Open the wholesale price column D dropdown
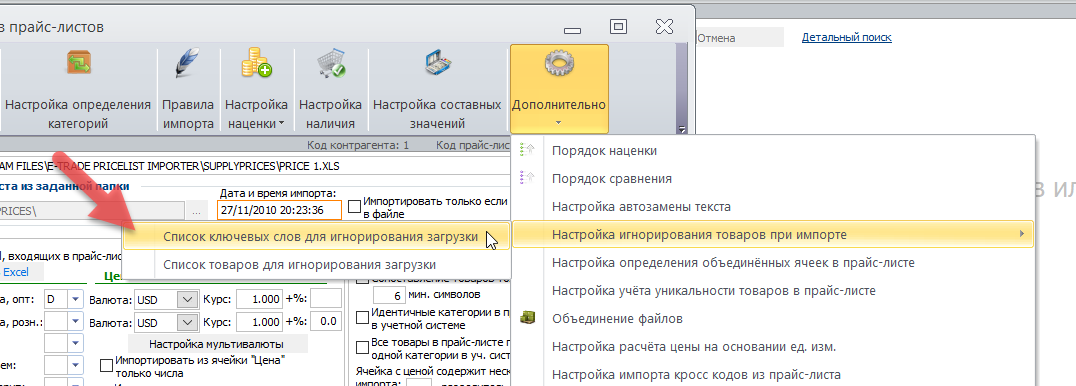This screenshot has height=386, width=1076. [75, 299]
